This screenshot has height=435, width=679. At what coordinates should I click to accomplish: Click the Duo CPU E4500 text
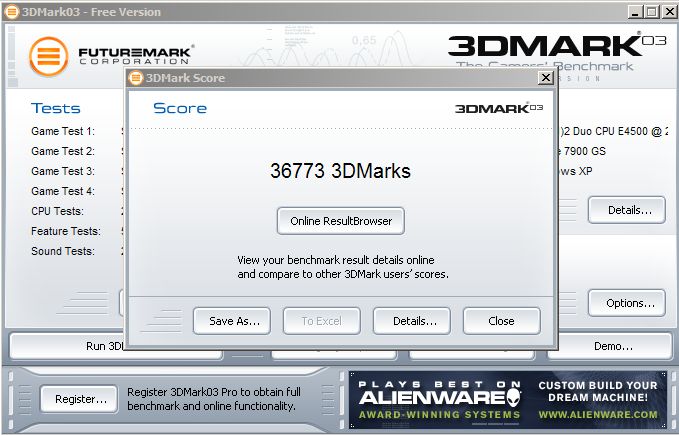[x=613, y=131]
